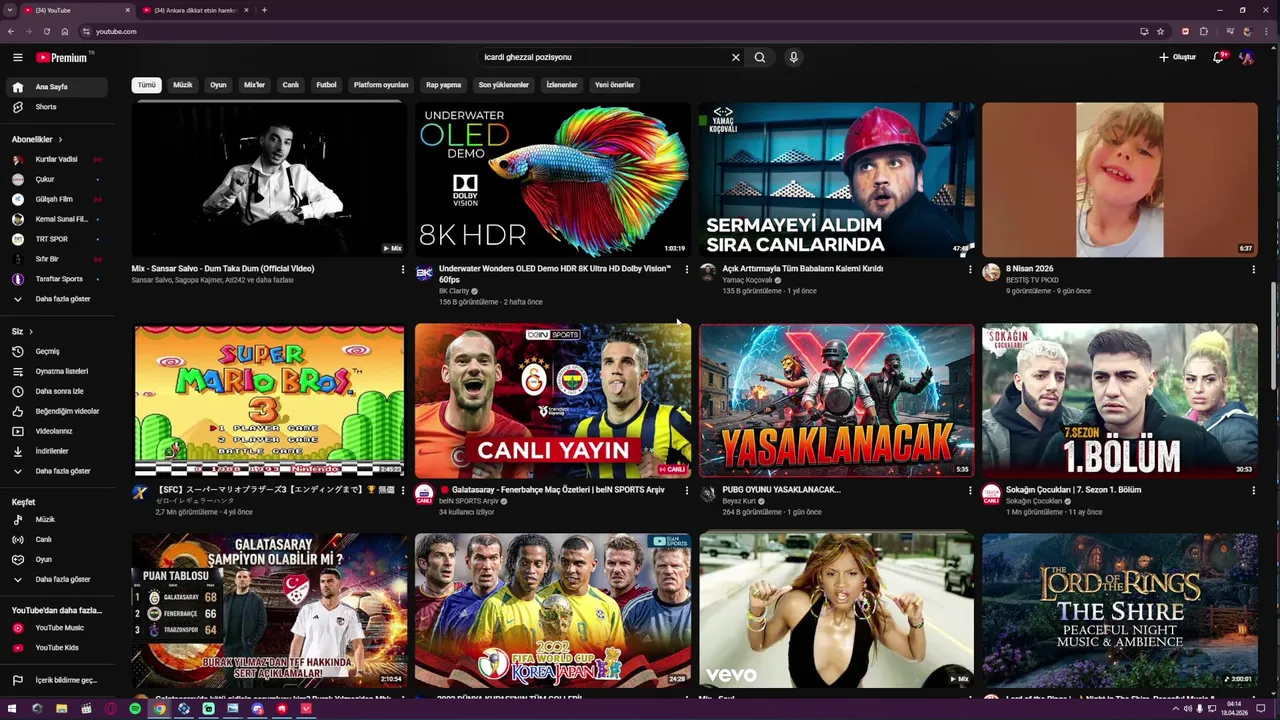The width and height of the screenshot is (1280, 720).
Task: Open options for Açık Artırmayla video
Action: point(970,269)
